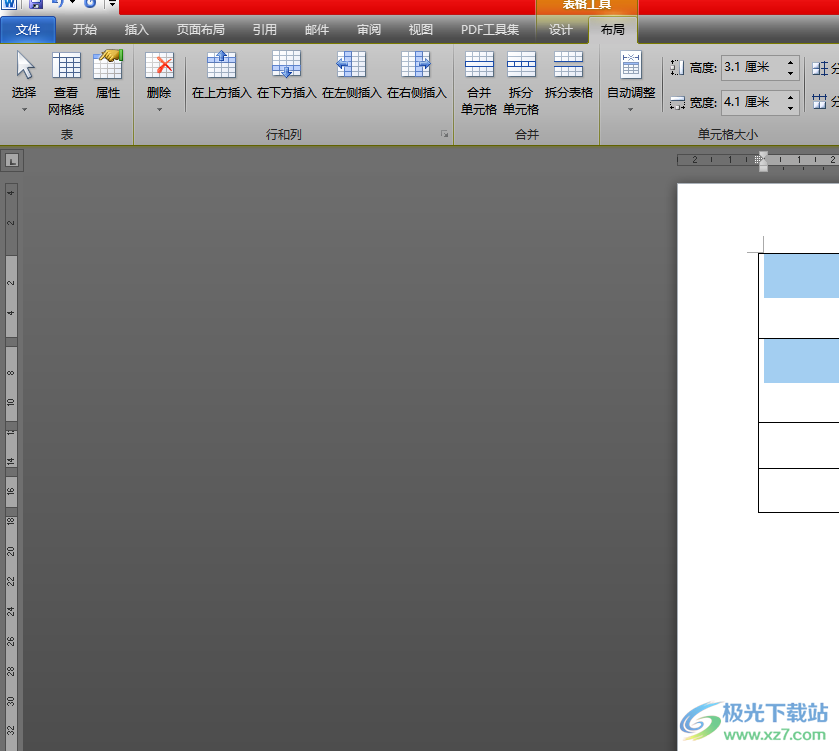Image resolution: width=839 pixels, height=751 pixels.
Task: Insert column to the right (在右侧插入)
Action: tap(416, 75)
